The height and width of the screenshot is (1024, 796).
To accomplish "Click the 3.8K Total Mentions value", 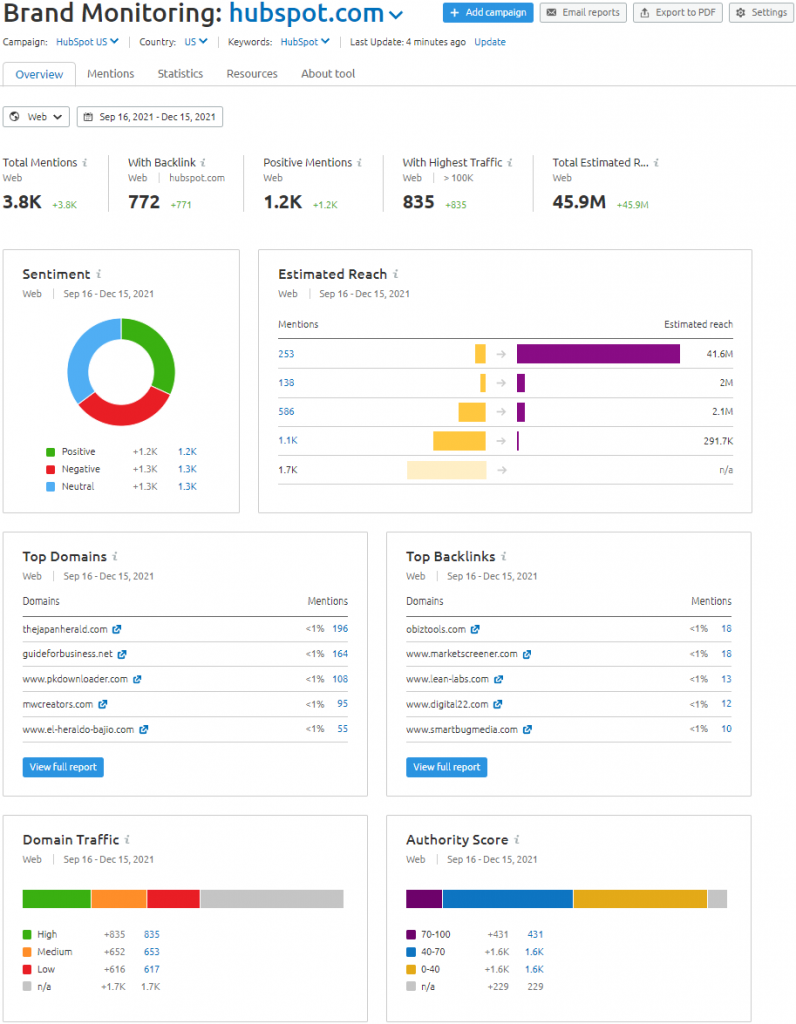I will click(x=22, y=202).
